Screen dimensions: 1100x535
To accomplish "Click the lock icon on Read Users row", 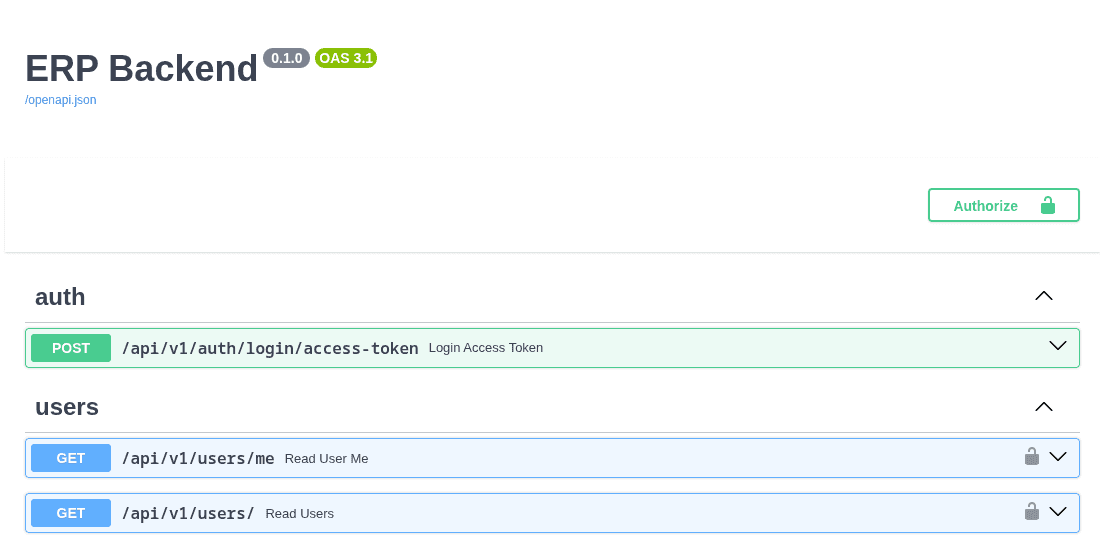I will click(1031, 512).
